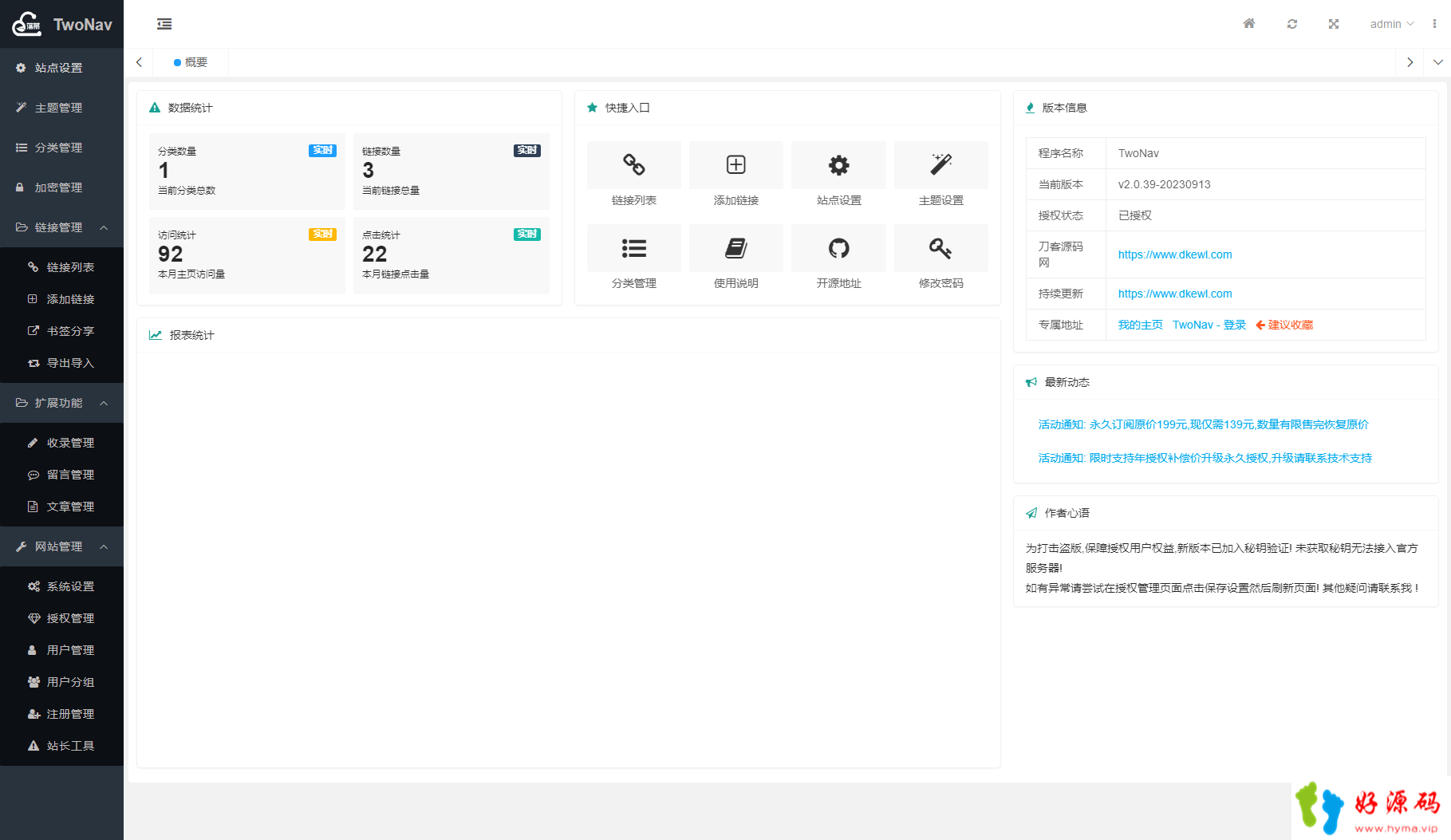
Task: Toggle the sidebar collapse icon
Action: 164,24
